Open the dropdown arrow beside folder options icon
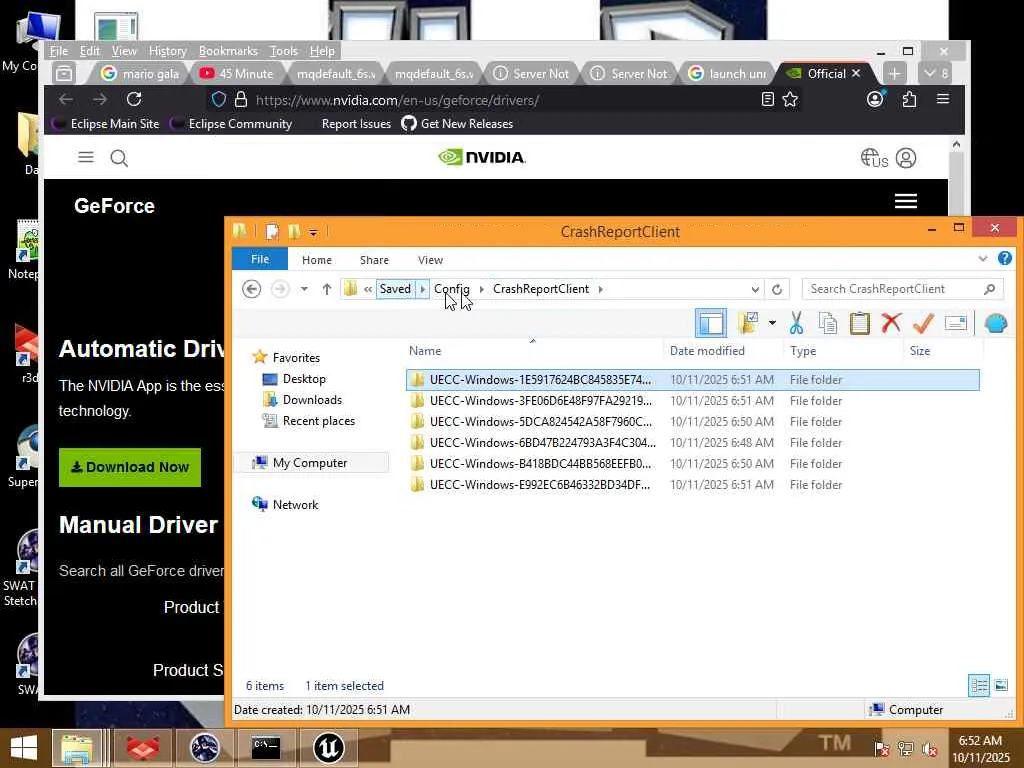 coord(772,323)
